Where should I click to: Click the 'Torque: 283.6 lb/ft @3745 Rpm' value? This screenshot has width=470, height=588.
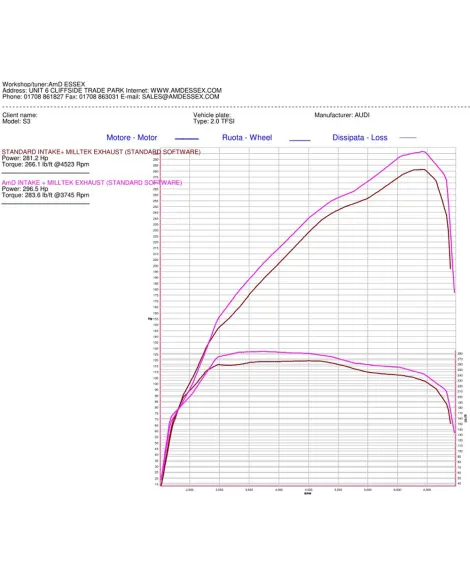45,195
